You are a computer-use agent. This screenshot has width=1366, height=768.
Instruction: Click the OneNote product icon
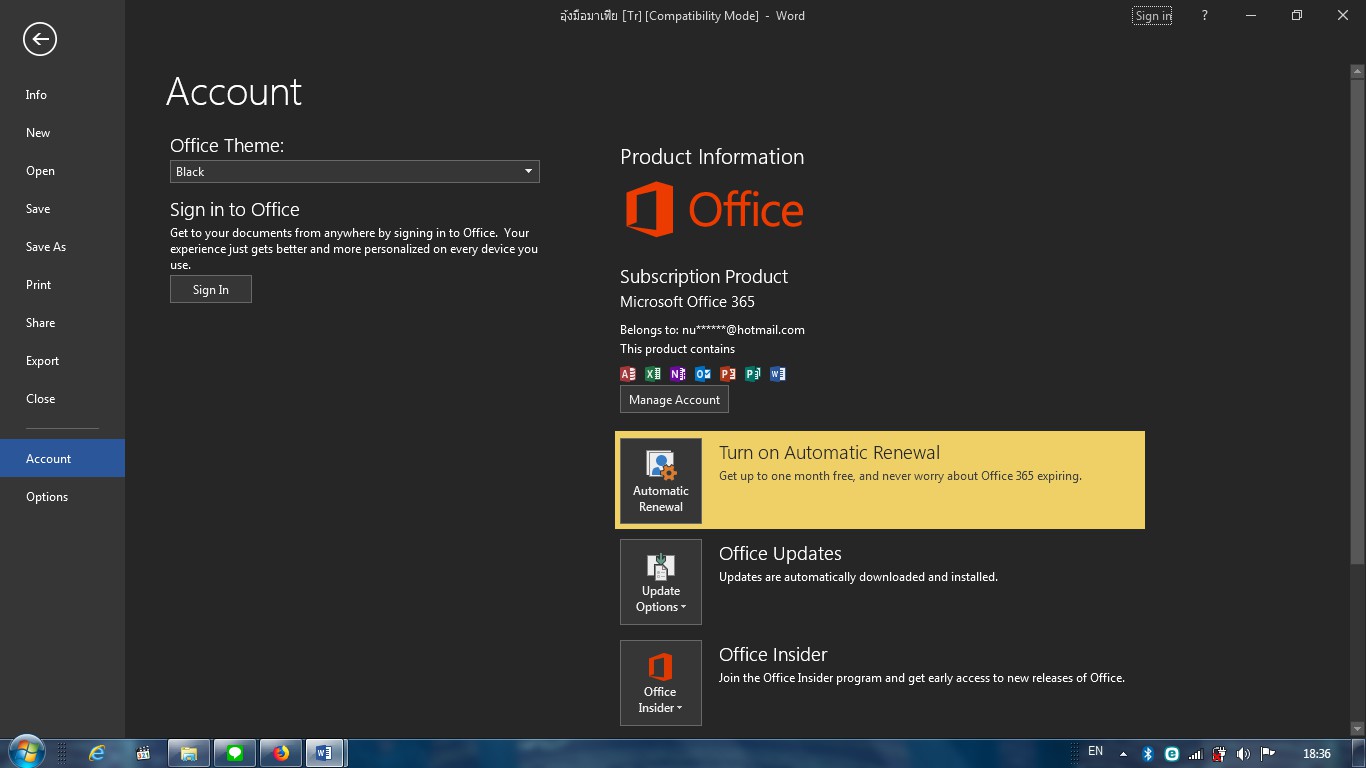(678, 374)
